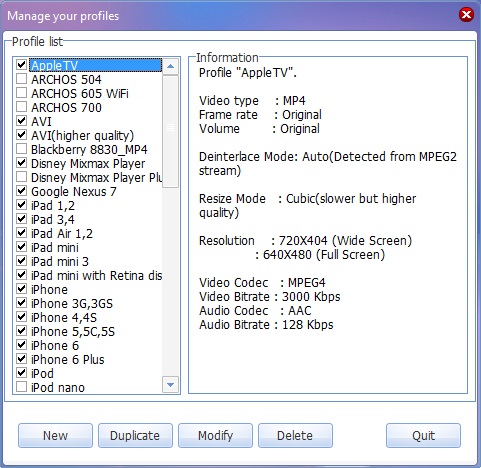Uncheck the iPhone 6 checkbox
481x468 pixels.
(22, 345)
